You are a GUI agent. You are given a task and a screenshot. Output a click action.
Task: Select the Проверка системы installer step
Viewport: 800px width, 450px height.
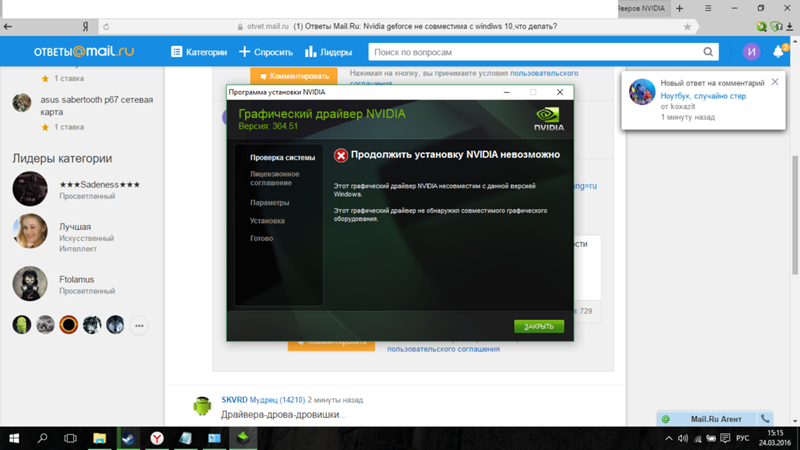tap(282, 158)
